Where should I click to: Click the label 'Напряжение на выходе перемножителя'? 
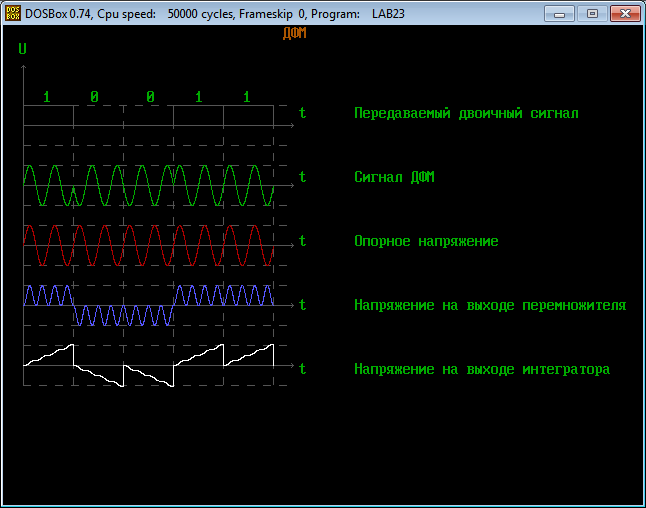coord(490,305)
